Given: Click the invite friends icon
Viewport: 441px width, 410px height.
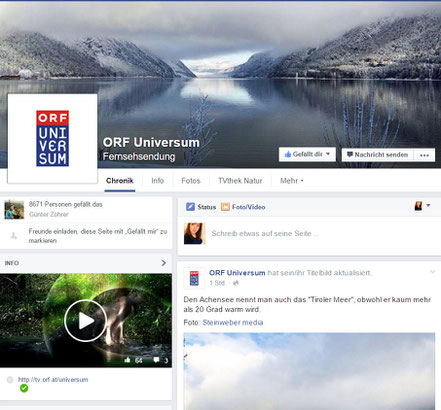Looking at the screenshot, I should [14, 236].
